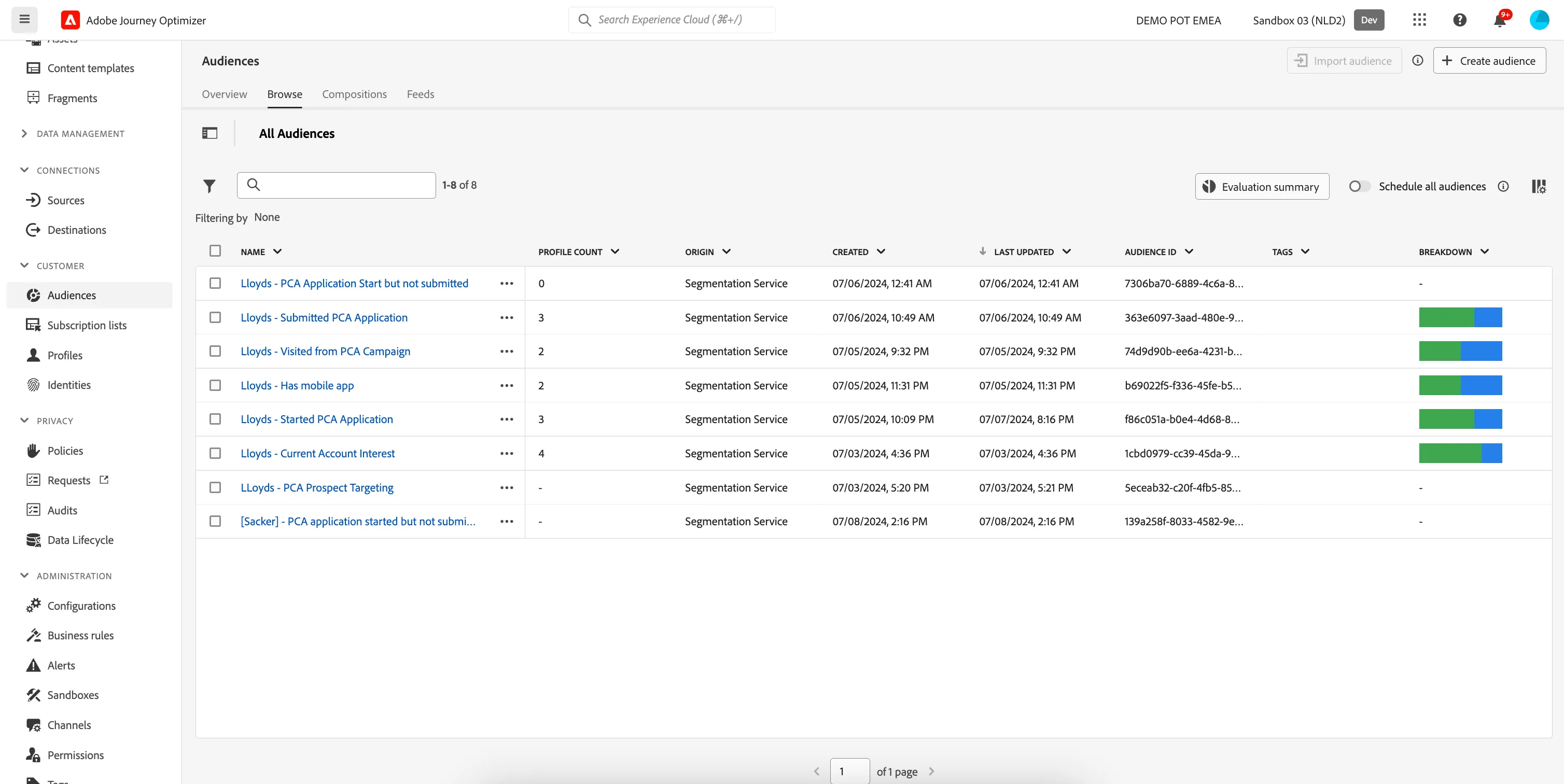The image size is (1564, 784).
Task: Click the audience search input field
Action: pyautogui.click(x=337, y=185)
